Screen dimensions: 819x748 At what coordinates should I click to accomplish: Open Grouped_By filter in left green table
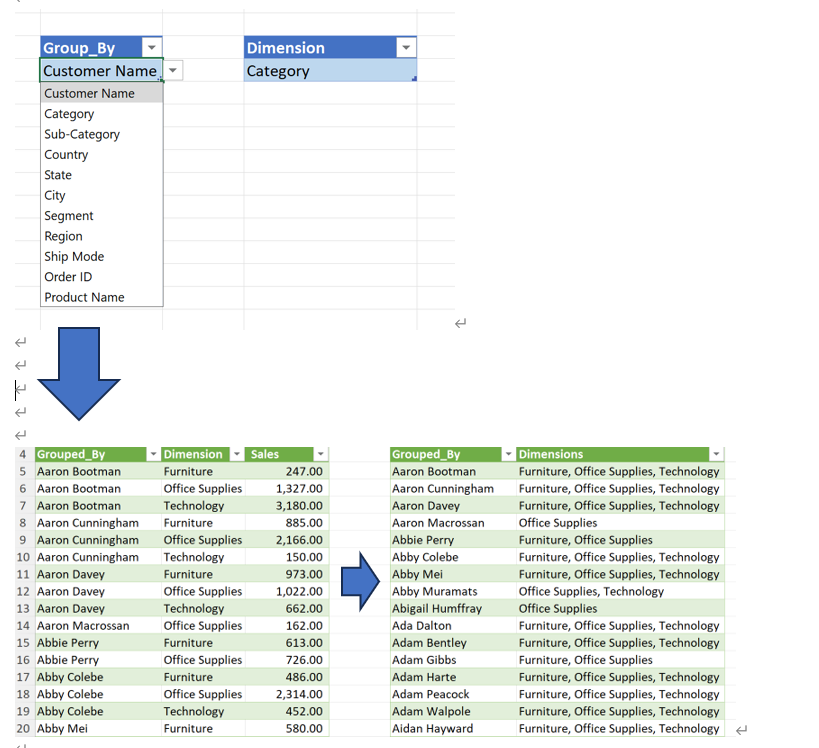tap(153, 455)
